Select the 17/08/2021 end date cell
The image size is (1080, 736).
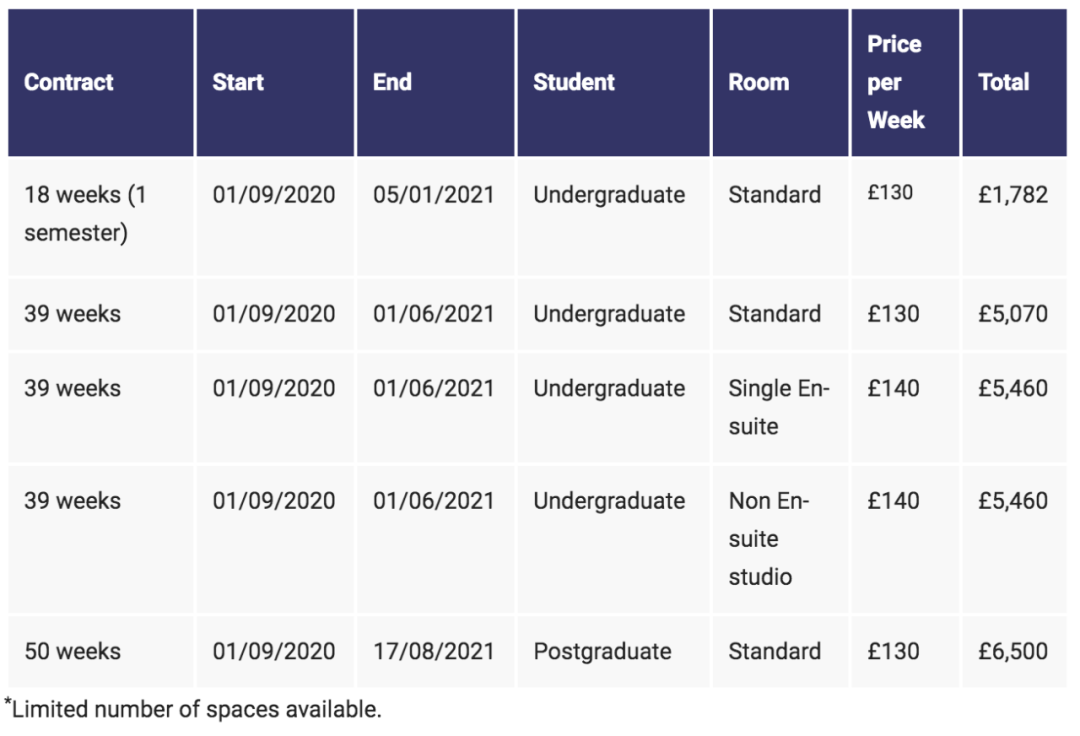pos(434,651)
